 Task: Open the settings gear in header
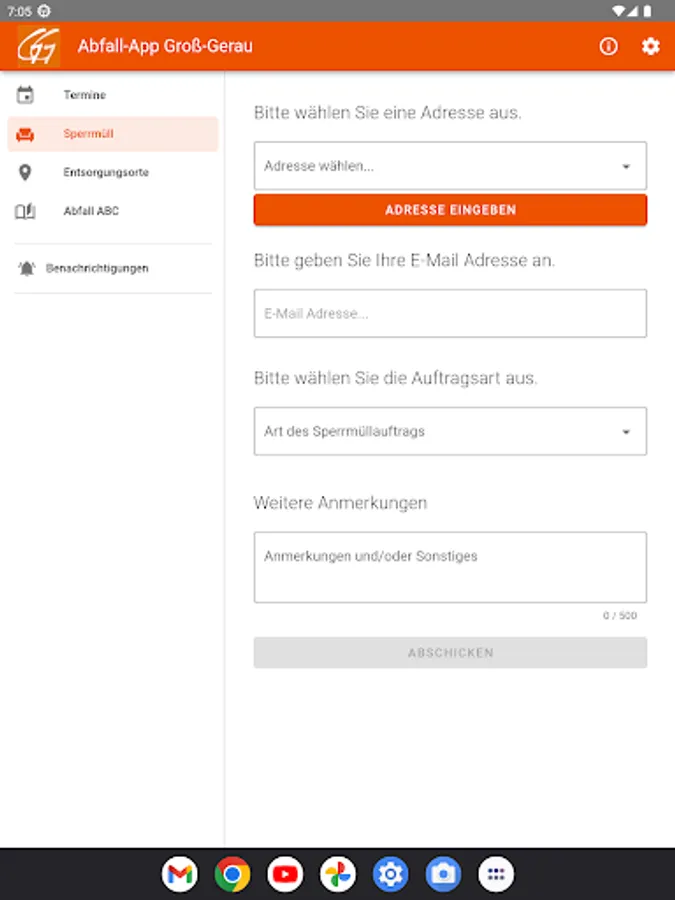[x=650, y=46]
